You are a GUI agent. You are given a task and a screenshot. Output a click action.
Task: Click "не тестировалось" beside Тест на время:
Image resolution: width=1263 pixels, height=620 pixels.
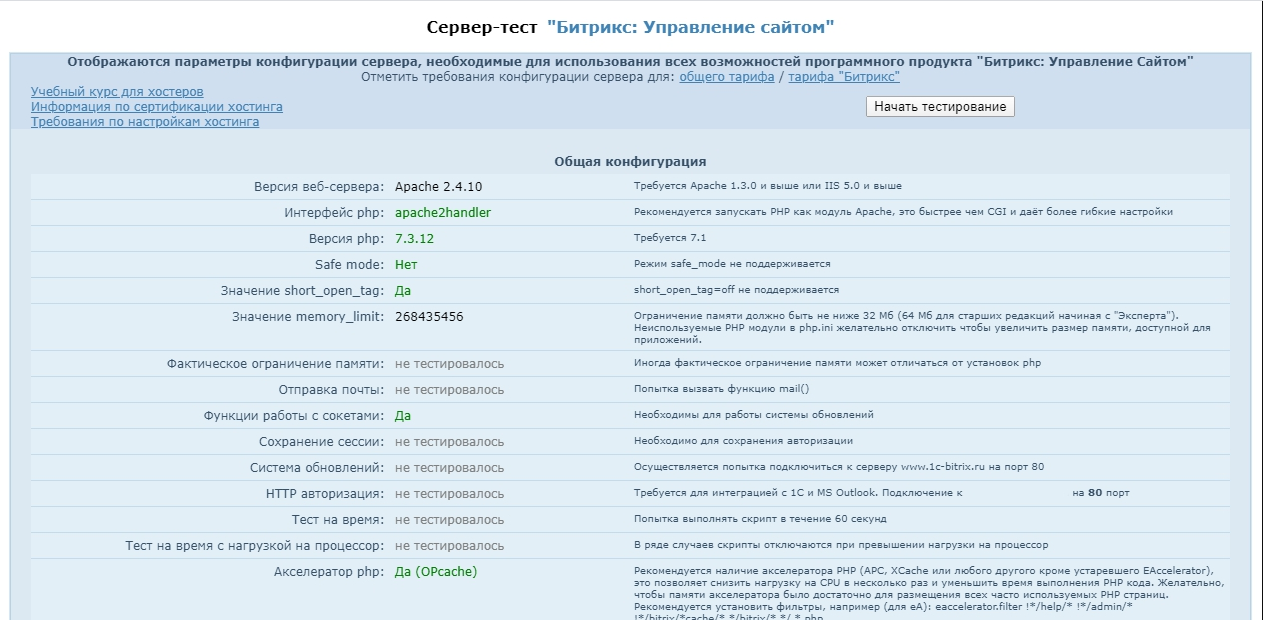click(x=450, y=520)
